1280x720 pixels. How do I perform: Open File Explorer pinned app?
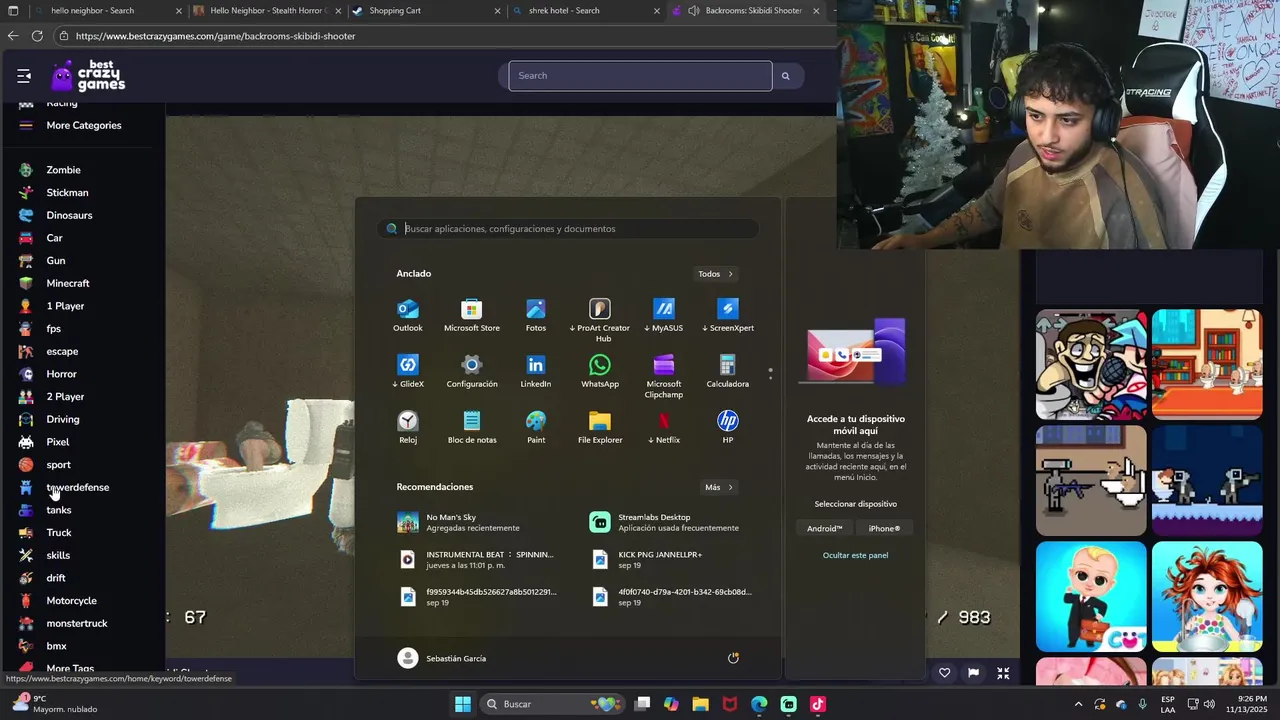click(600, 427)
